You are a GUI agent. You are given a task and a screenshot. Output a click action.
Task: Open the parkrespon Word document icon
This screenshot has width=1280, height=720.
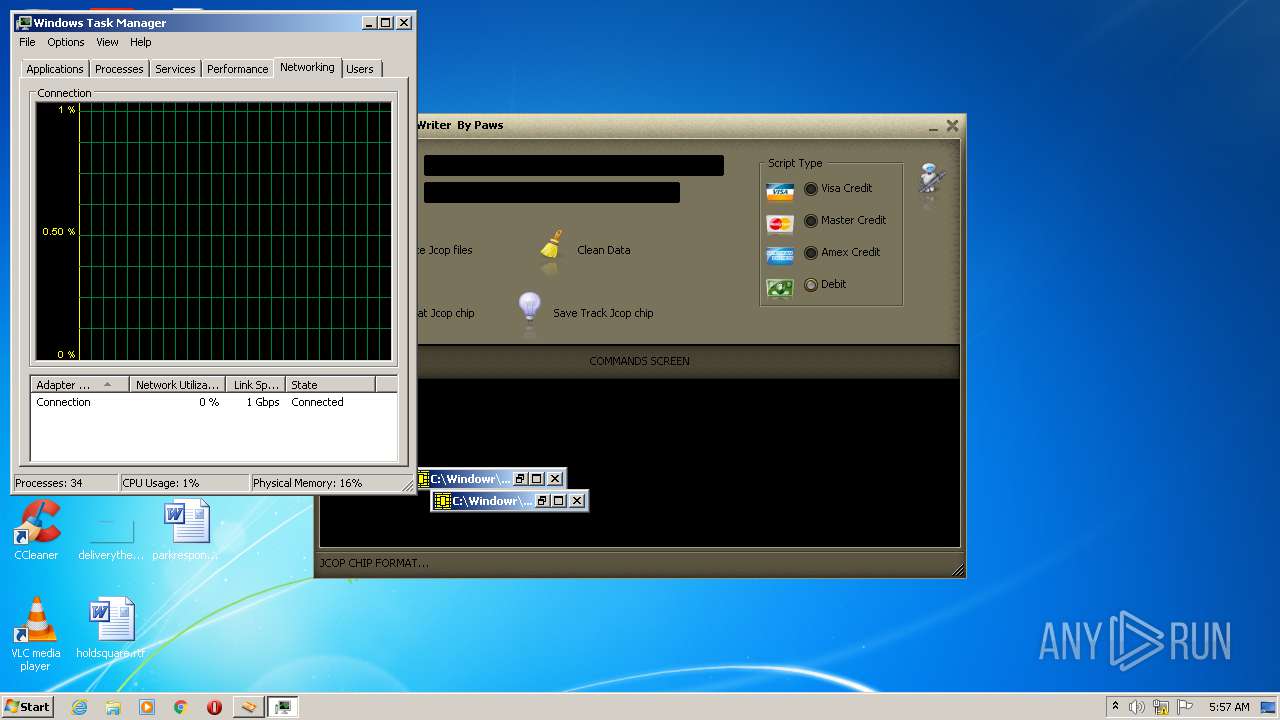pyautogui.click(x=186, y=530)
